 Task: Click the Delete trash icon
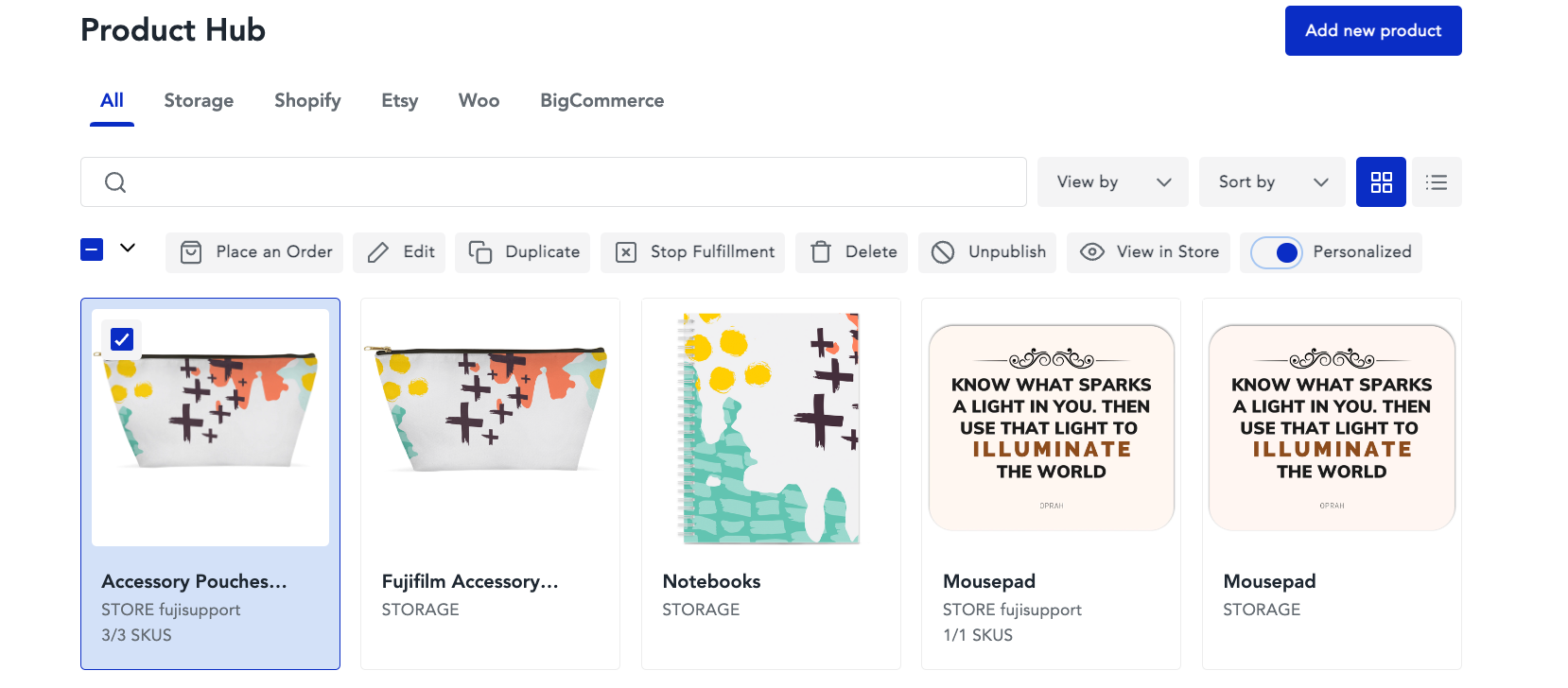tap(821, 252)
